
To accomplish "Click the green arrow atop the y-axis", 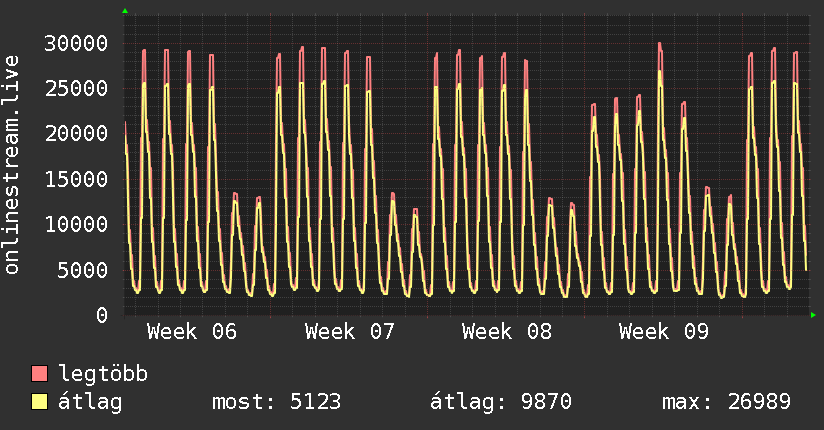I will (x=125, y=11).
